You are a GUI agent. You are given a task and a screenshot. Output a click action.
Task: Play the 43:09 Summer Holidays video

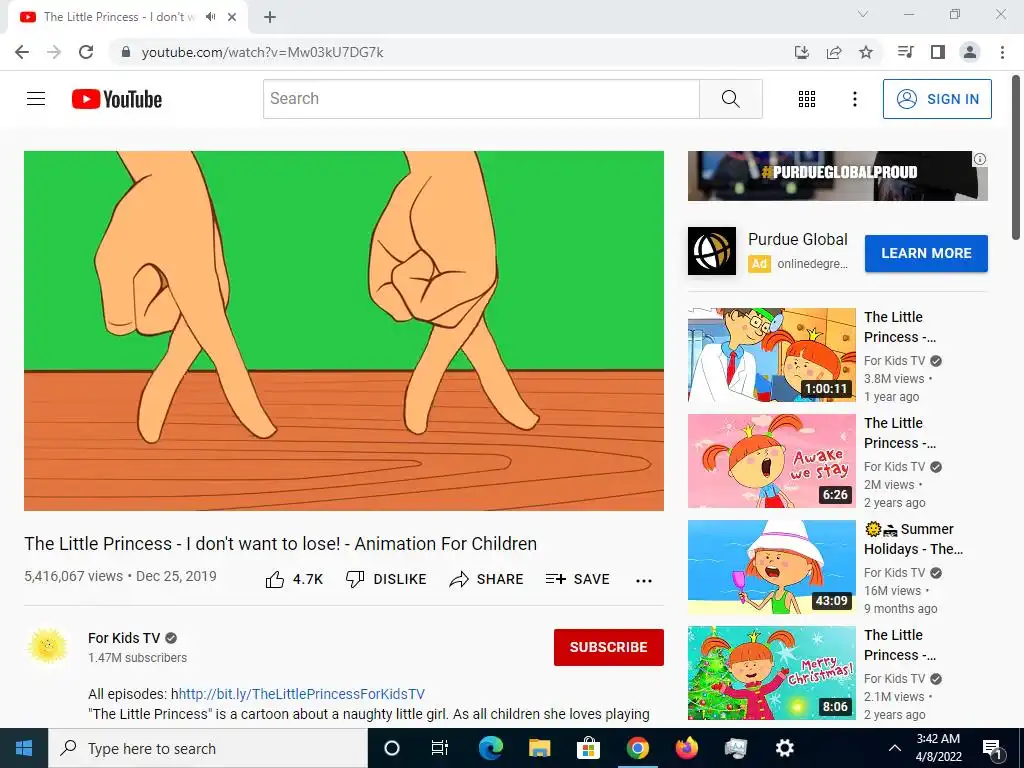(x=771, y=567)
